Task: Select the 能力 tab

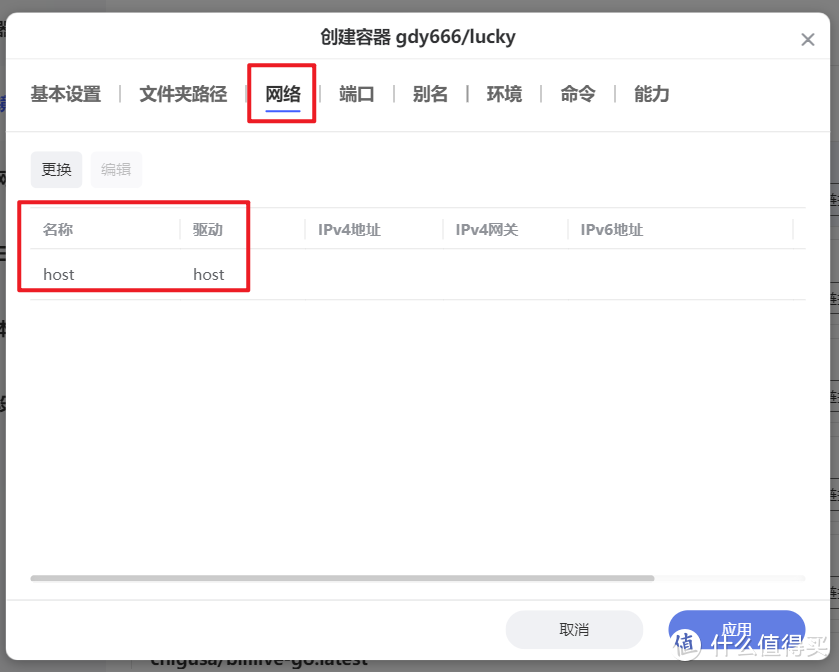Action: 650,94
